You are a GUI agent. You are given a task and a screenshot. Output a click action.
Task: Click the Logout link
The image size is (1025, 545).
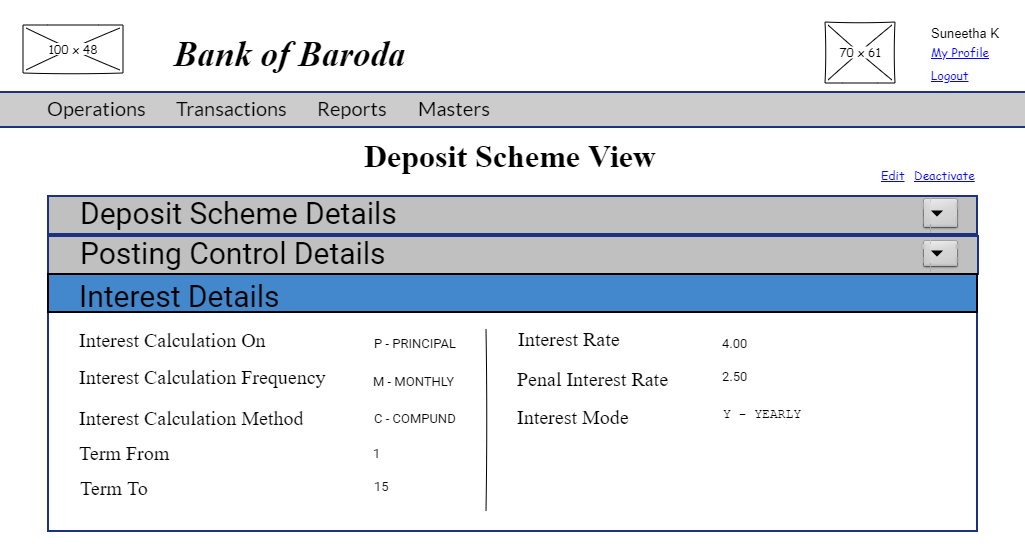tap(949, 76)
